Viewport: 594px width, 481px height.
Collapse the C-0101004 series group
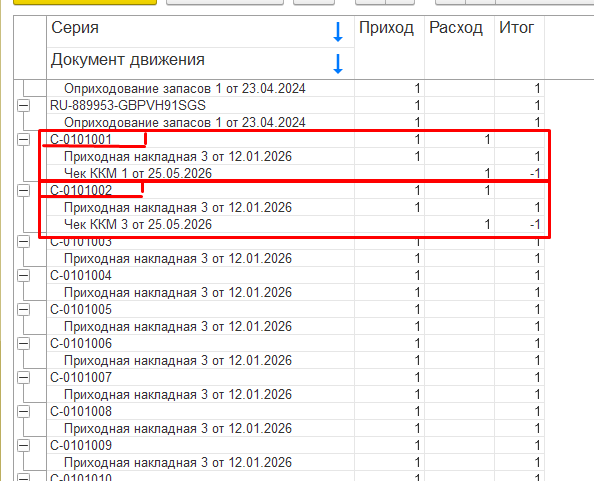(23, 275)
